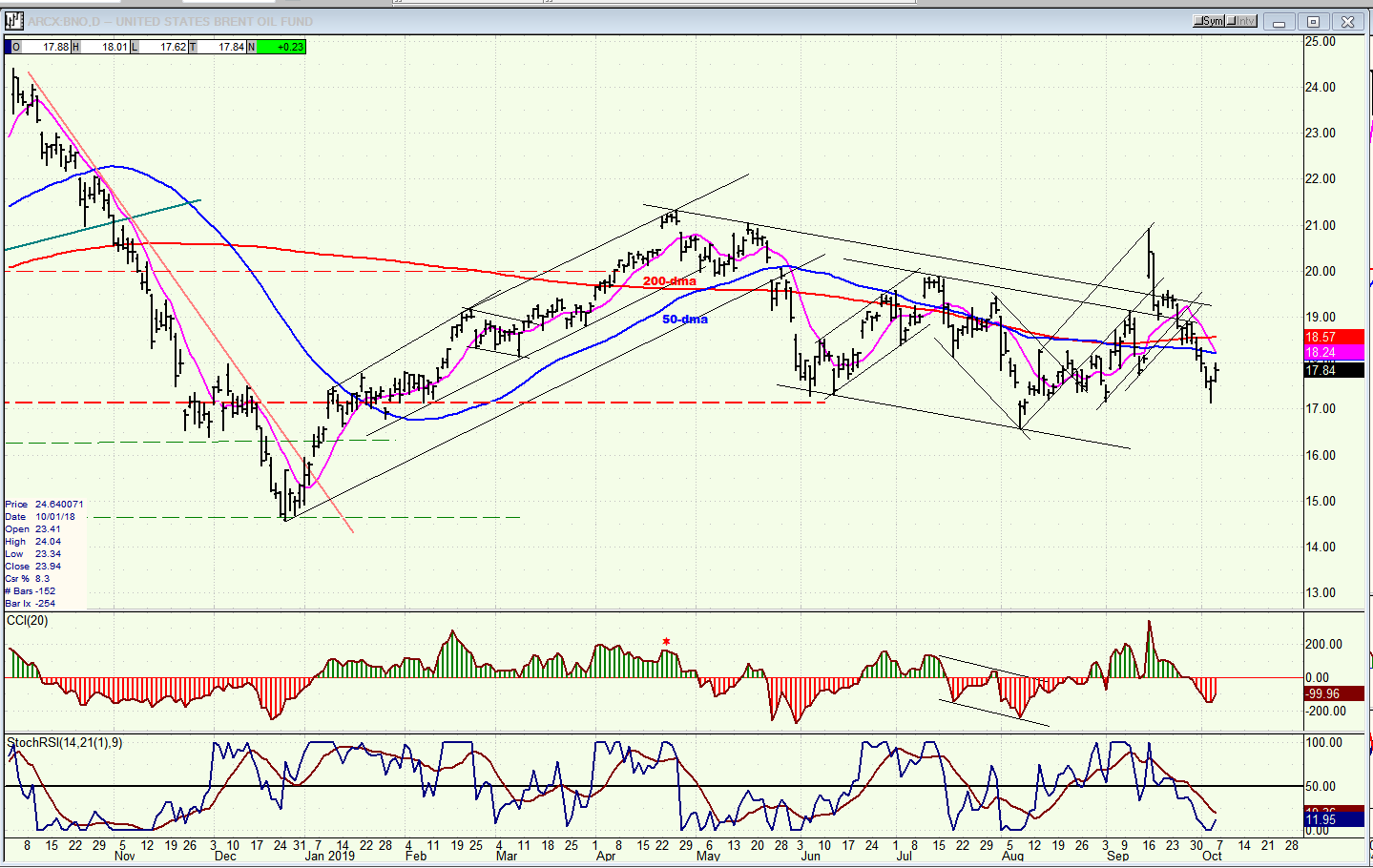Toggle the Intv link checkbox
The height and width of the screenshot is (868, 1373).
tap(1242, 21)
